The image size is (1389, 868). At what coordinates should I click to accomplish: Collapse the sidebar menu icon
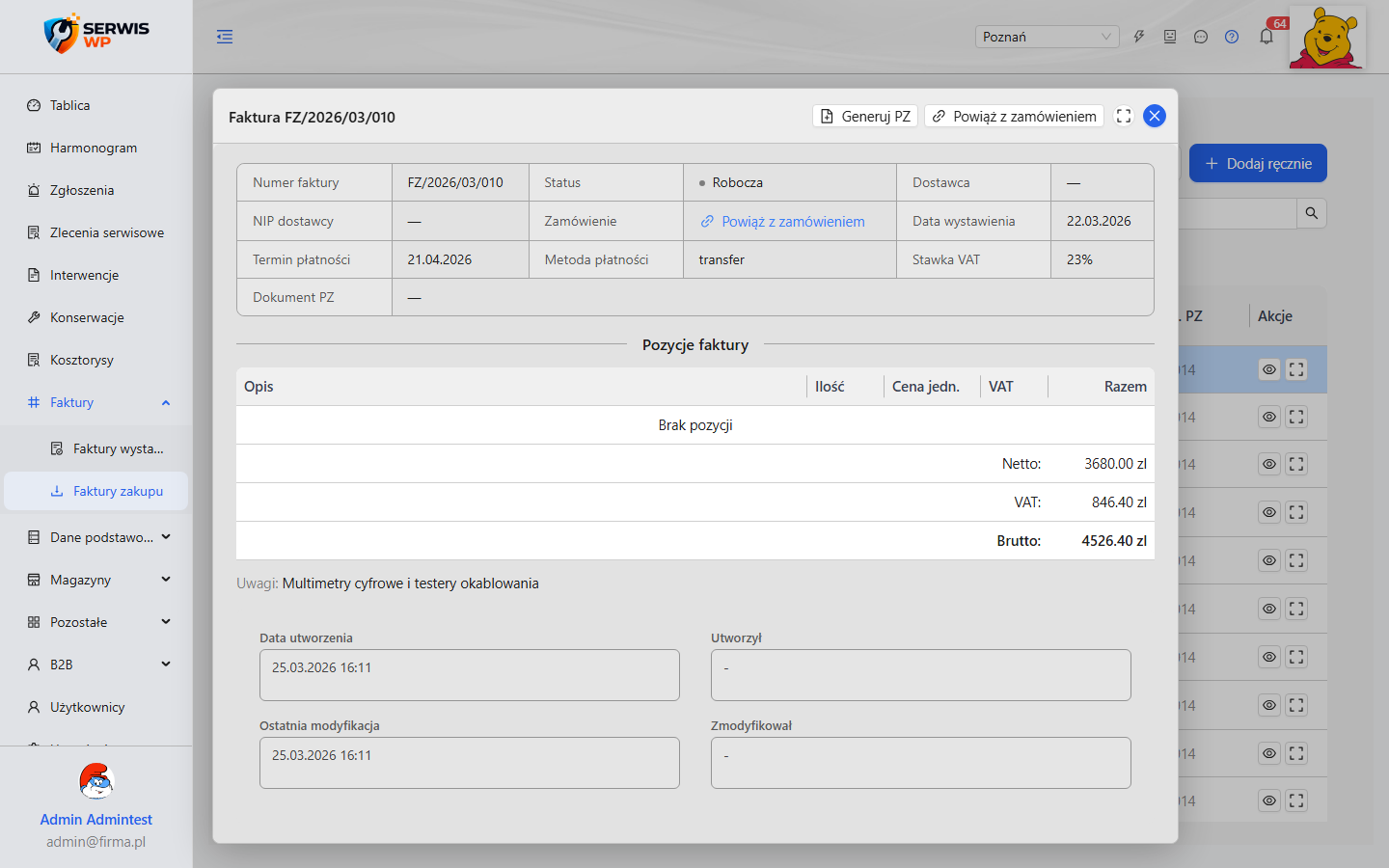point(225,37)
